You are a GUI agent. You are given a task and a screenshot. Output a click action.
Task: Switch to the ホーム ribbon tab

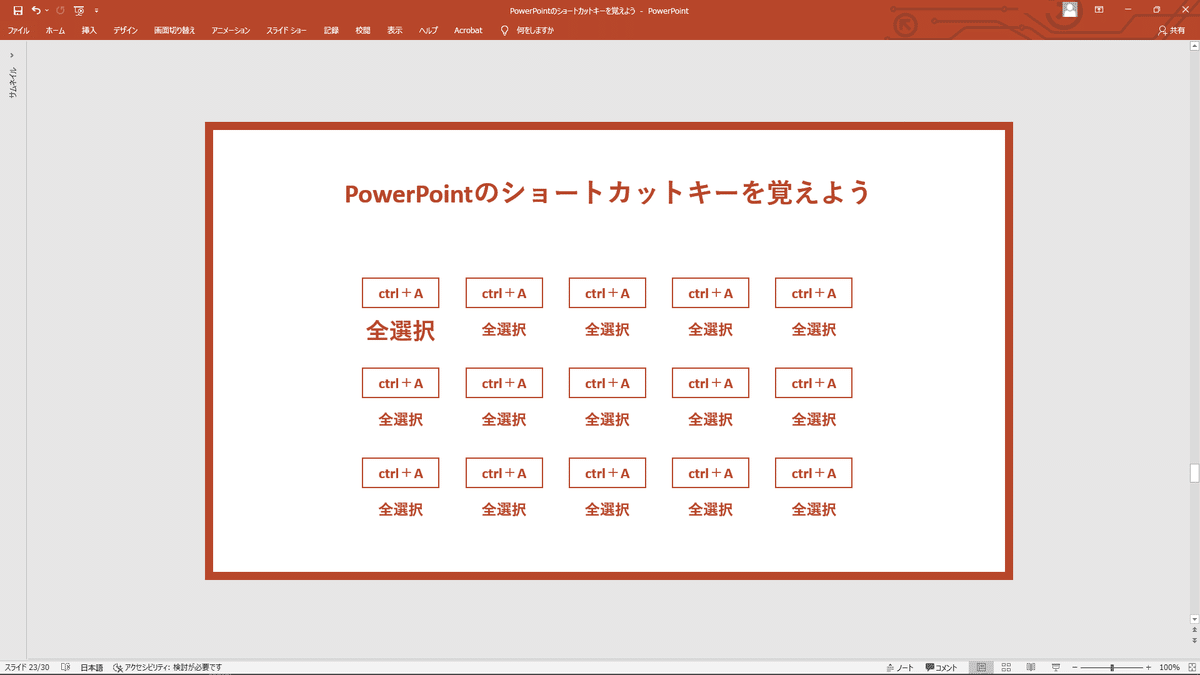pos(55,30)
